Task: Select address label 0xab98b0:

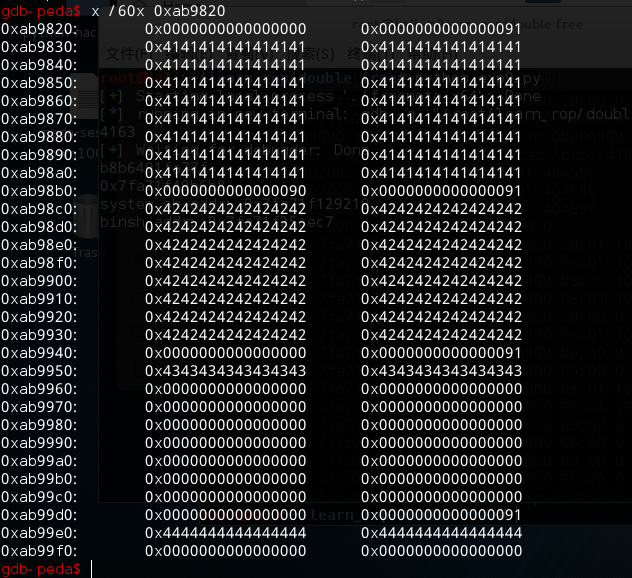Action: (x=39, y=191)
